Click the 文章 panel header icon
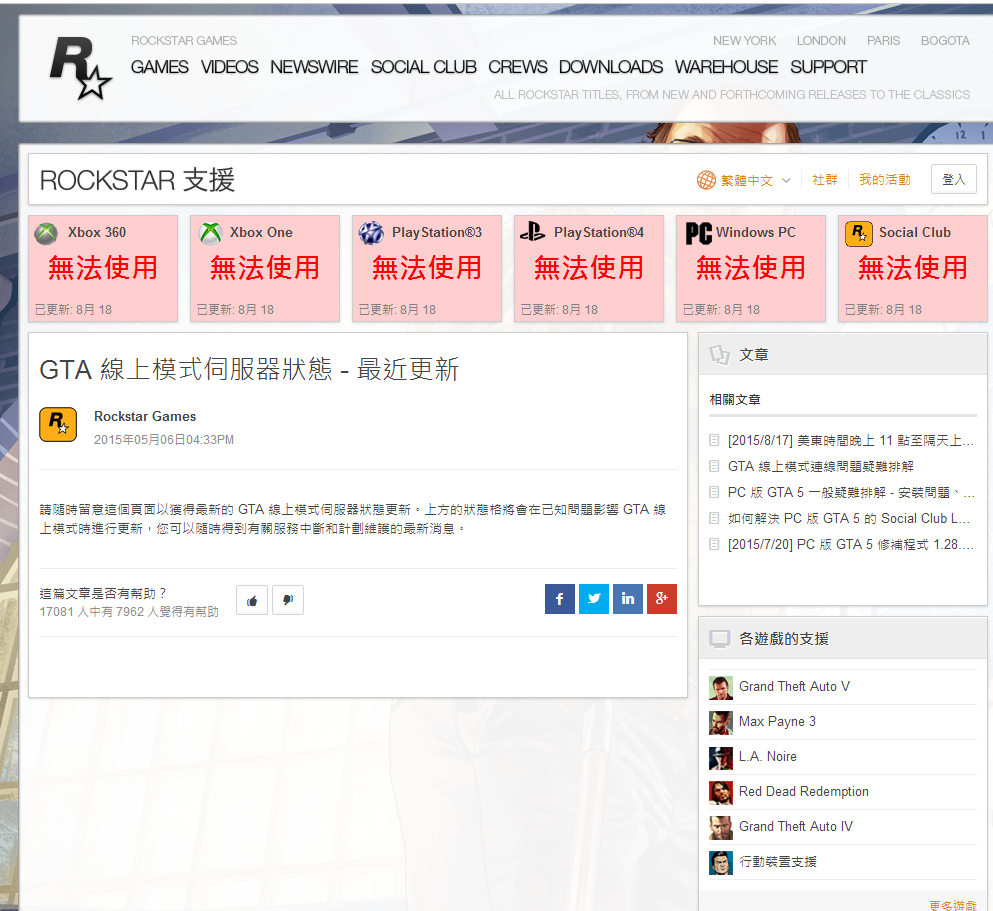993x911 pixels. coord(719,355)
